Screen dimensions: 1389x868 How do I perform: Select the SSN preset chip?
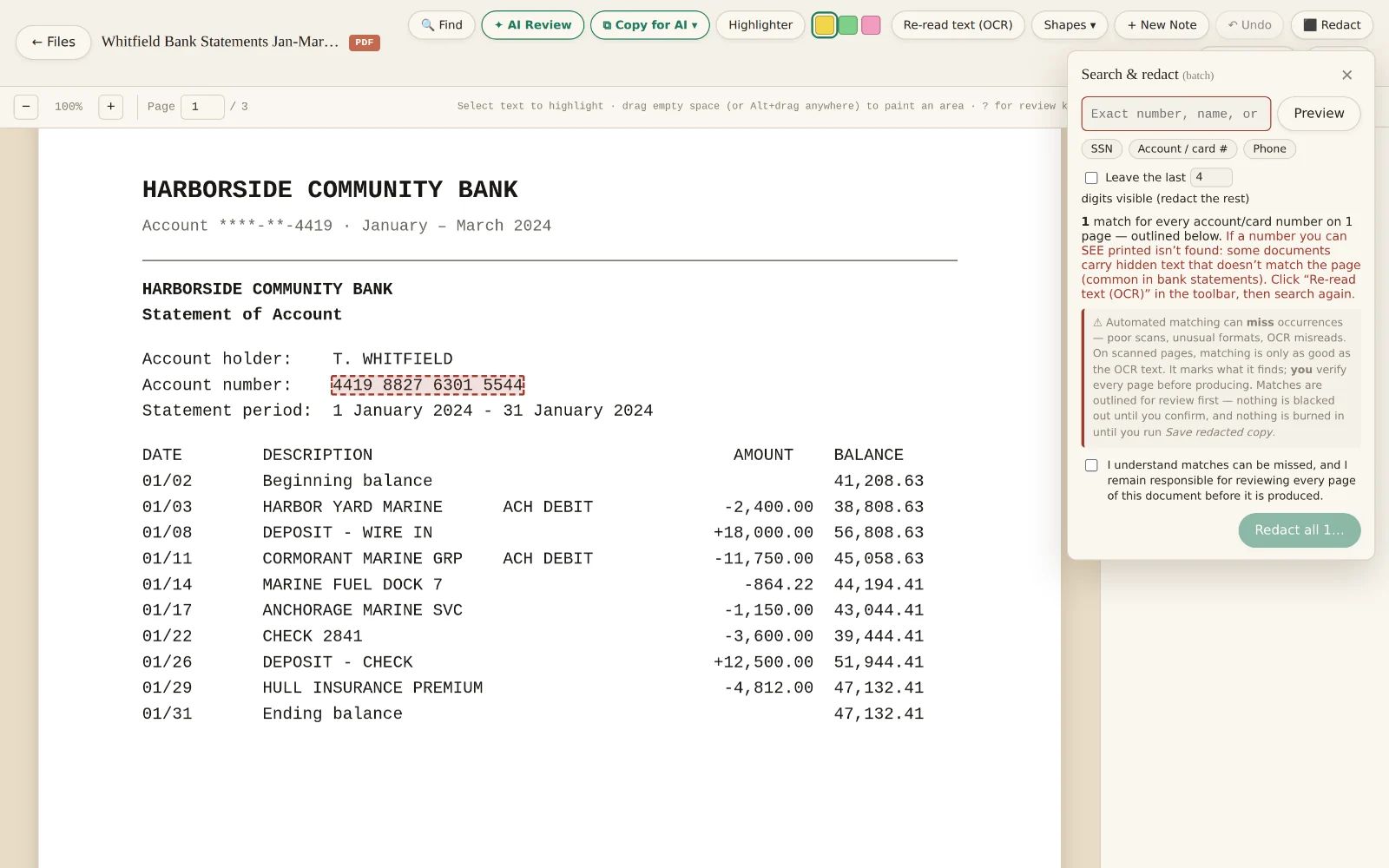pos(1102,149)
